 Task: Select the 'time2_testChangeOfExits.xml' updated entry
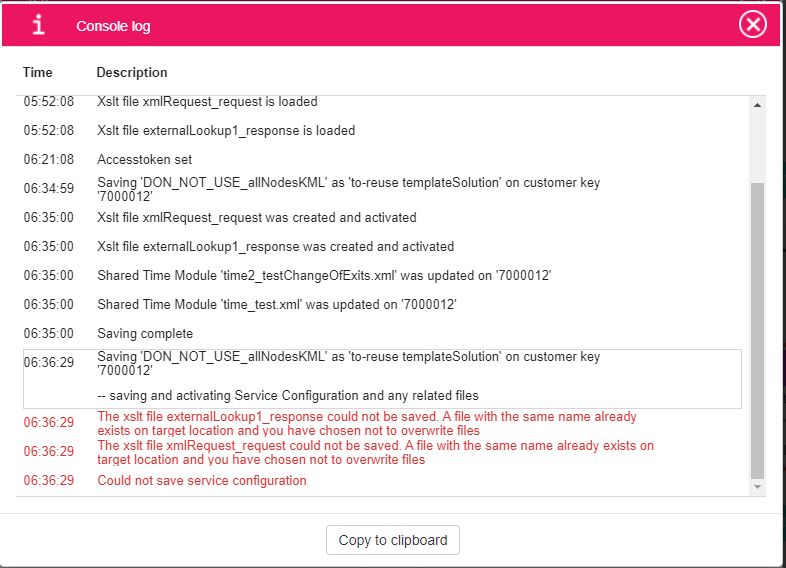pos(324,275)
